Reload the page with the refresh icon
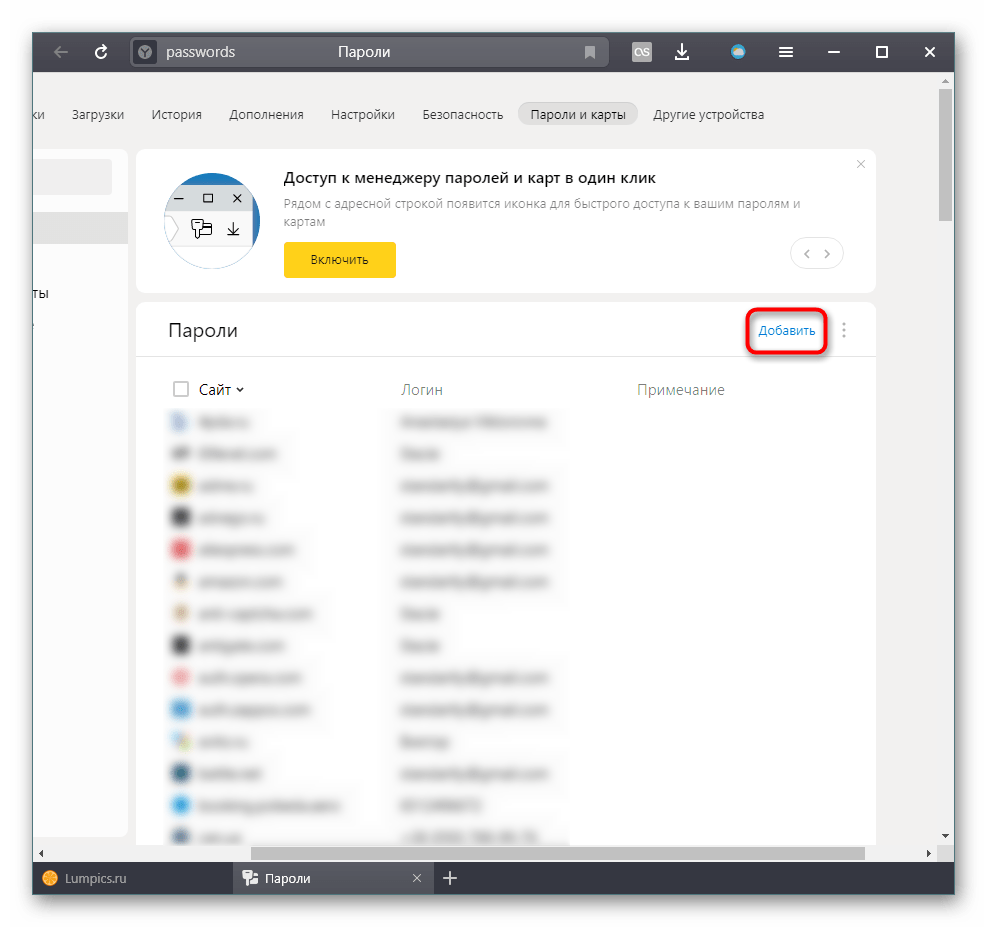Screen dimensions: 987x927 pyautogui.click(x=101, y=52)
